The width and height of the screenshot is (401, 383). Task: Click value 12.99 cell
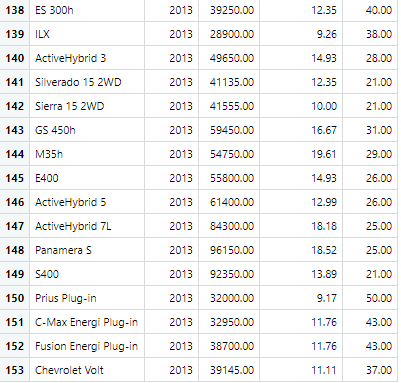(301, 202)
